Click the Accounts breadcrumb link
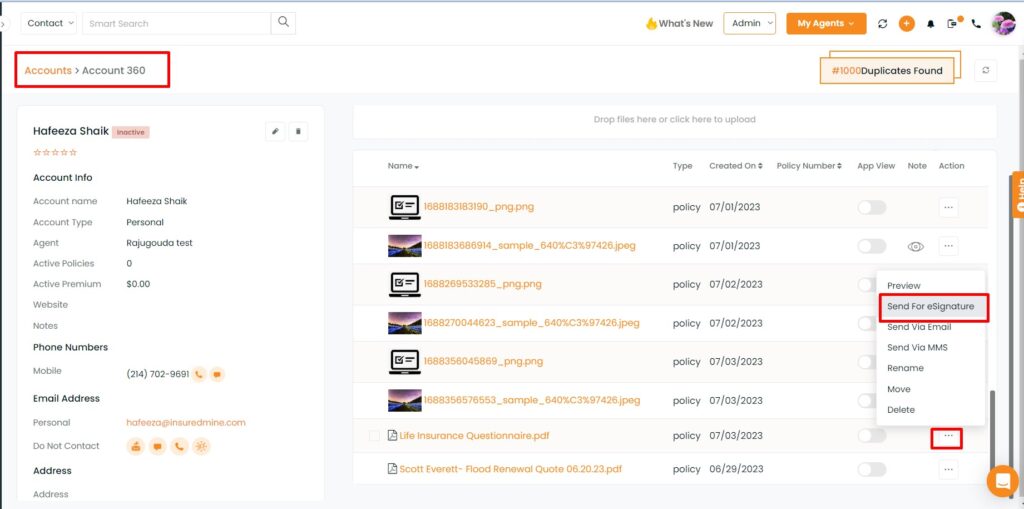Image resolution: width=1024 pixels, height=509 pixels. pos(48,71)
